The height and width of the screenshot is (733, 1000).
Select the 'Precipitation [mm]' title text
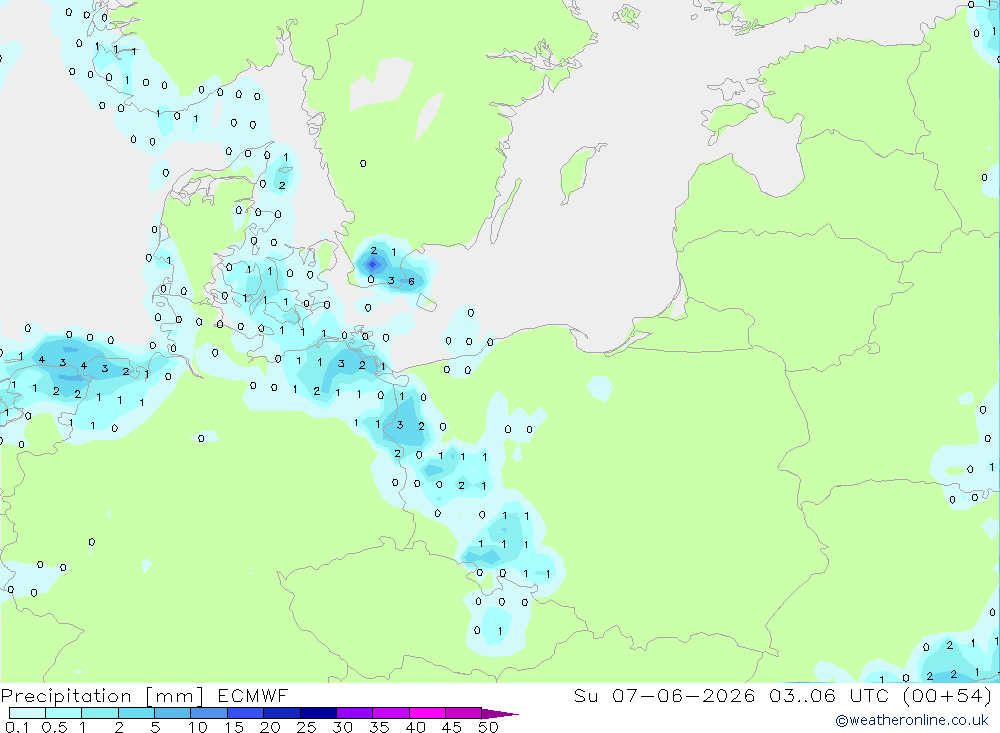pyautogui.click(x=102, y=695)
